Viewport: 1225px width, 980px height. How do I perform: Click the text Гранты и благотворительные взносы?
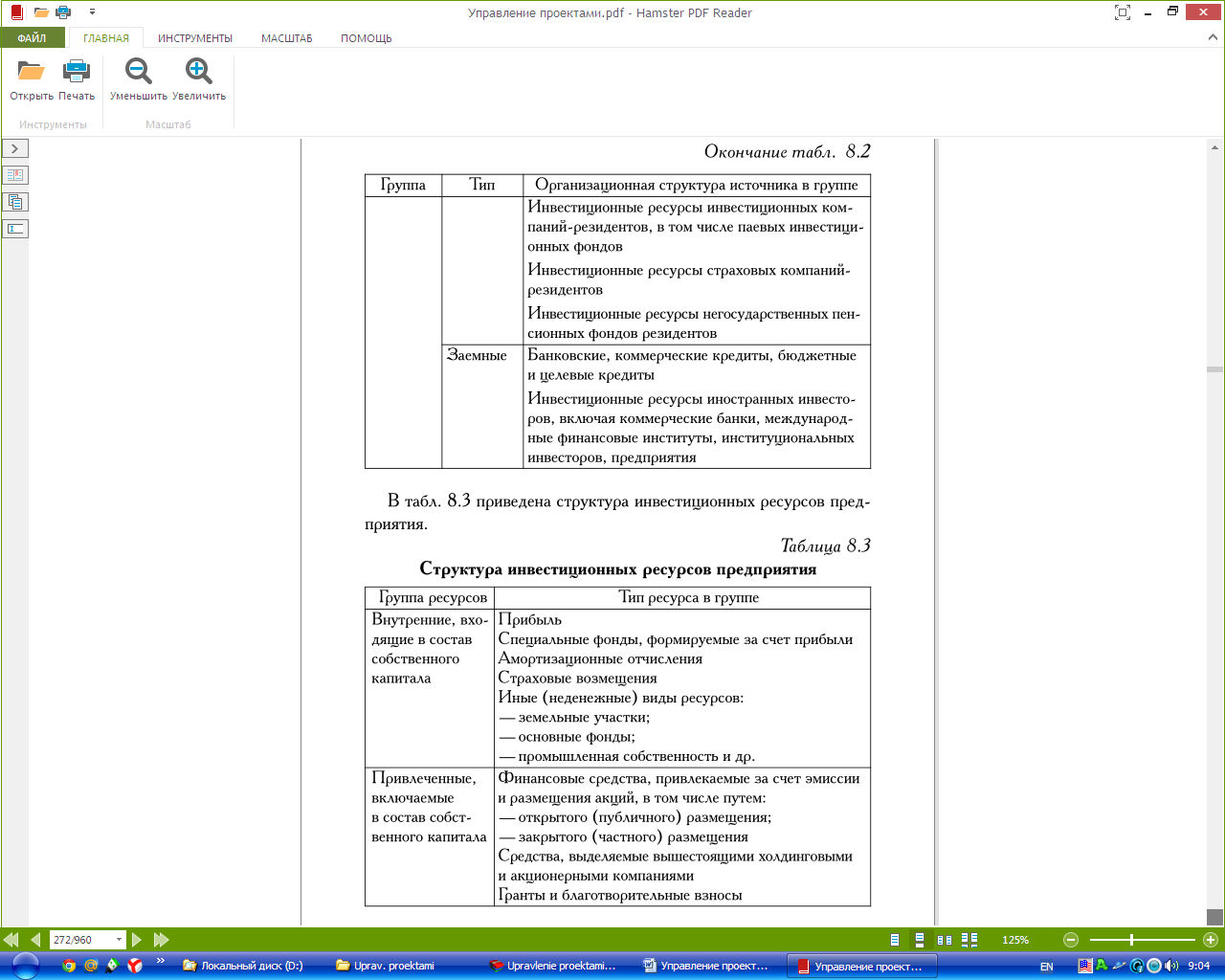coord(620,896)
